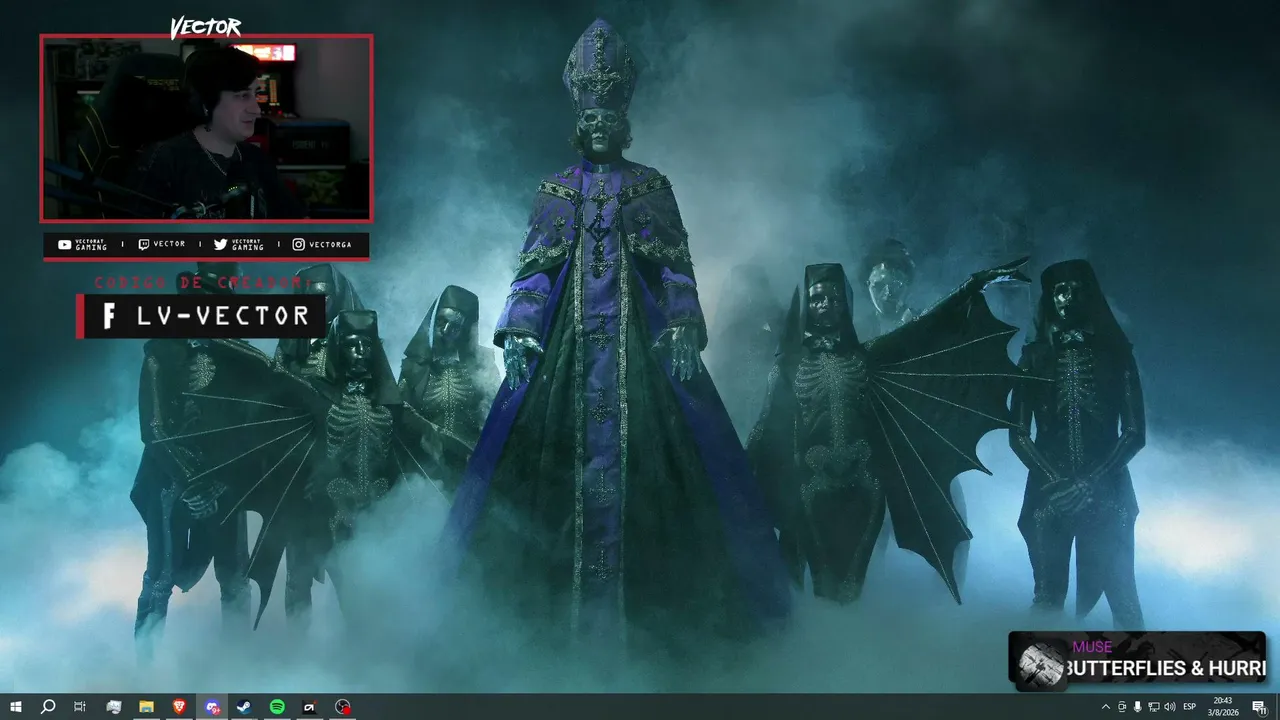This screenshot has width=1280, height=720.
Task: Click the MUSE artist name
Action: point(1092,647)
